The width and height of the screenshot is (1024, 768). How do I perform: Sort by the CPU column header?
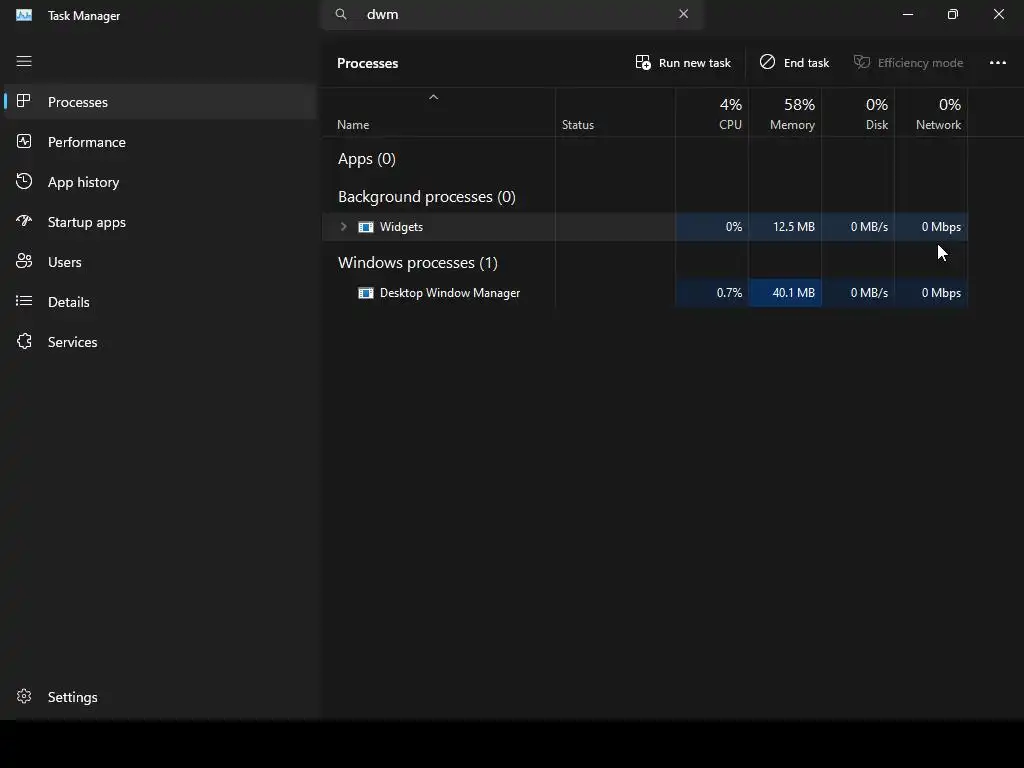click(712, 112)
